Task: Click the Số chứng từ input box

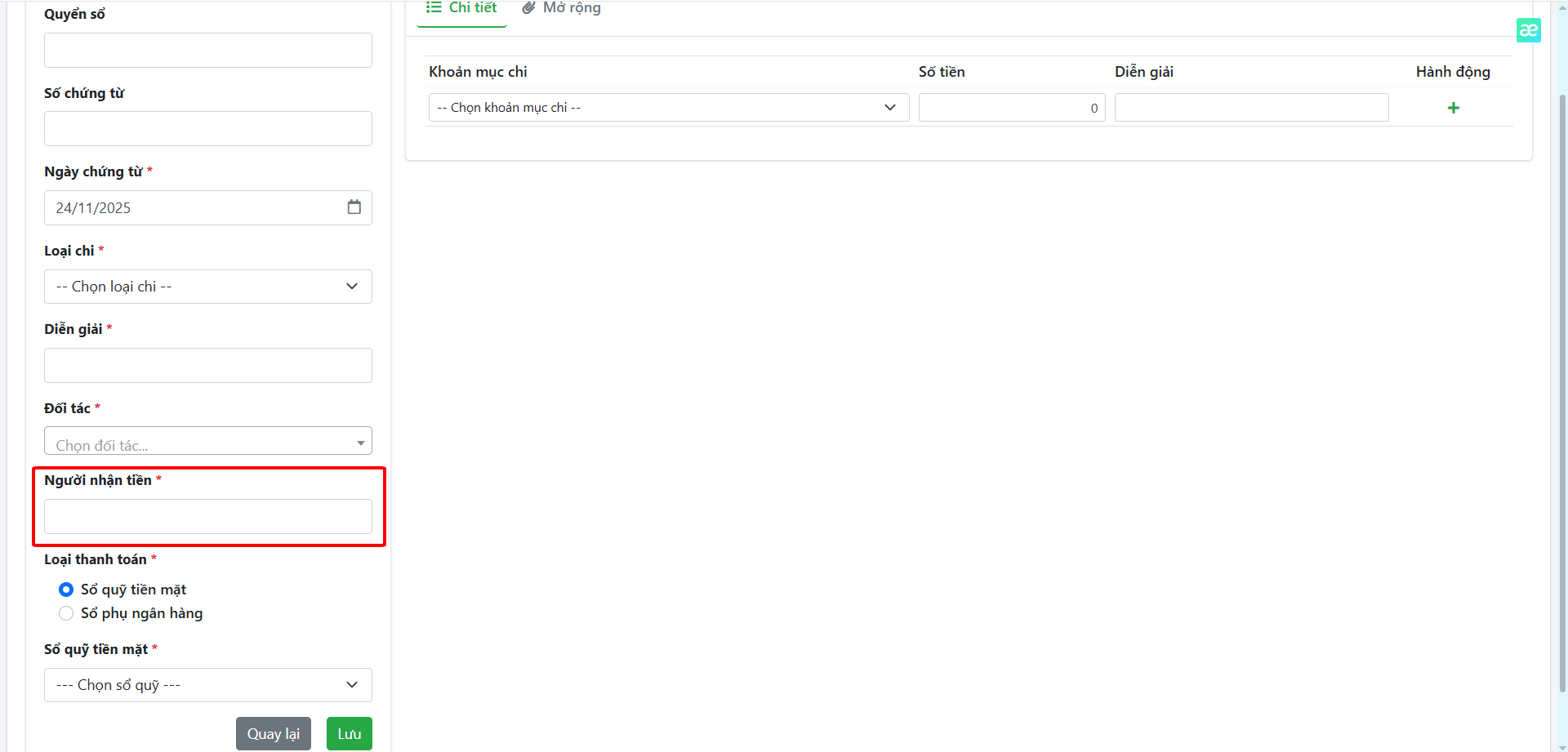Action: 207,129
